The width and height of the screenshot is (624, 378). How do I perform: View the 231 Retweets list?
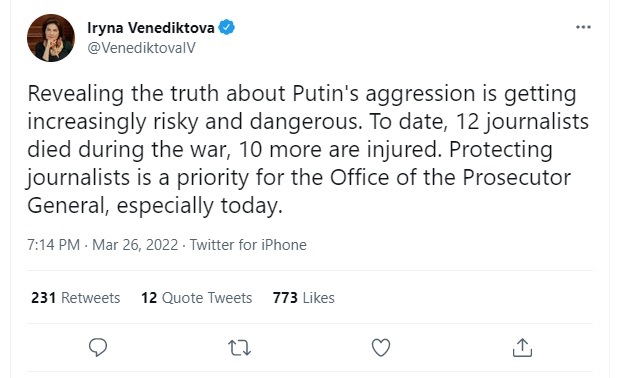pos(76,298)
